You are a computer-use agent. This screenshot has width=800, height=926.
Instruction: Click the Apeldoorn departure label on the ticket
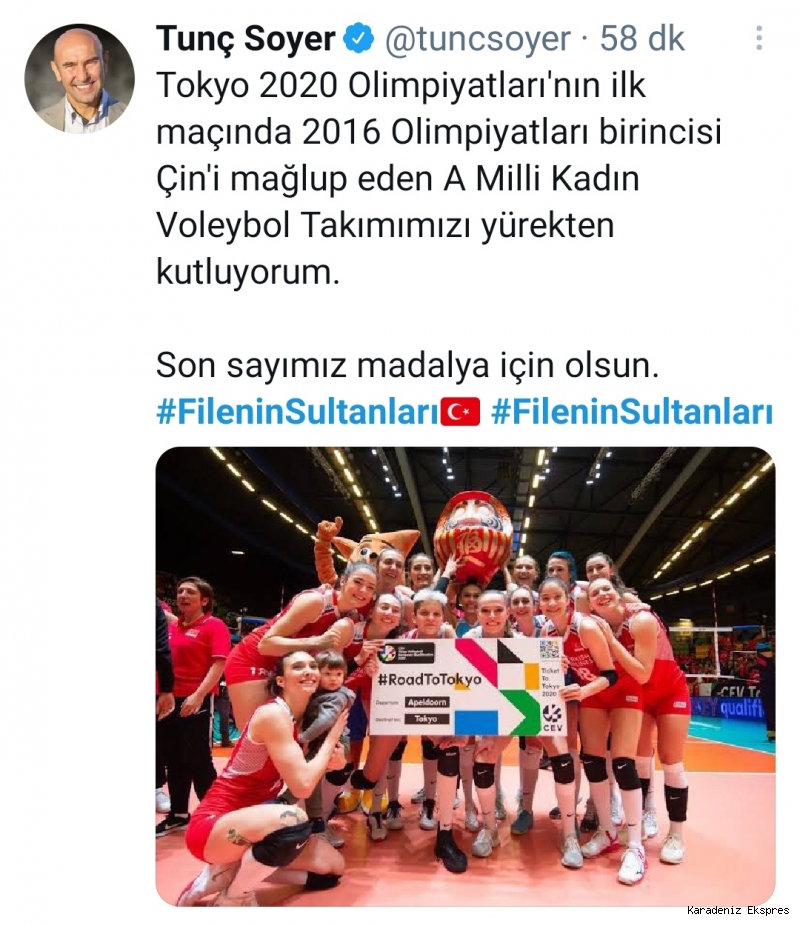click(427, 702)
